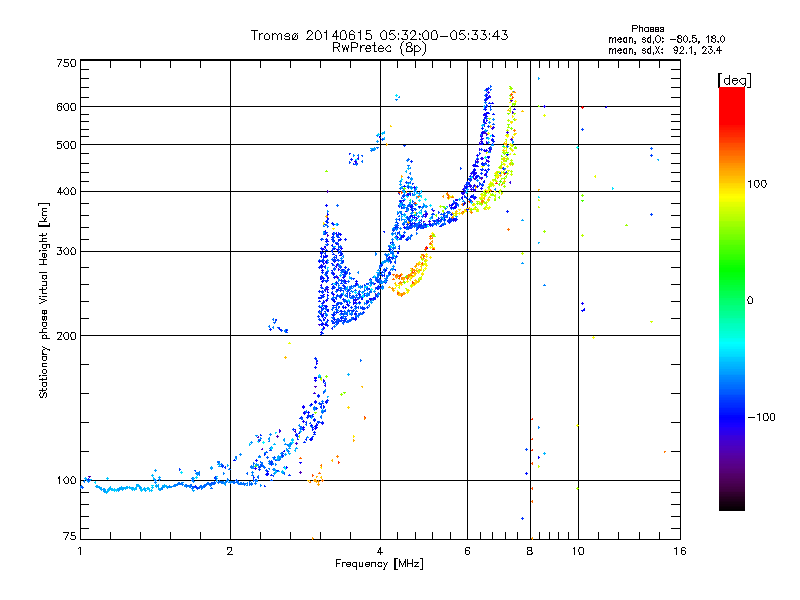Screen dimensions: 800x600
Task: Click the x-axis '10' frequency label
Action: click(578, 551)
